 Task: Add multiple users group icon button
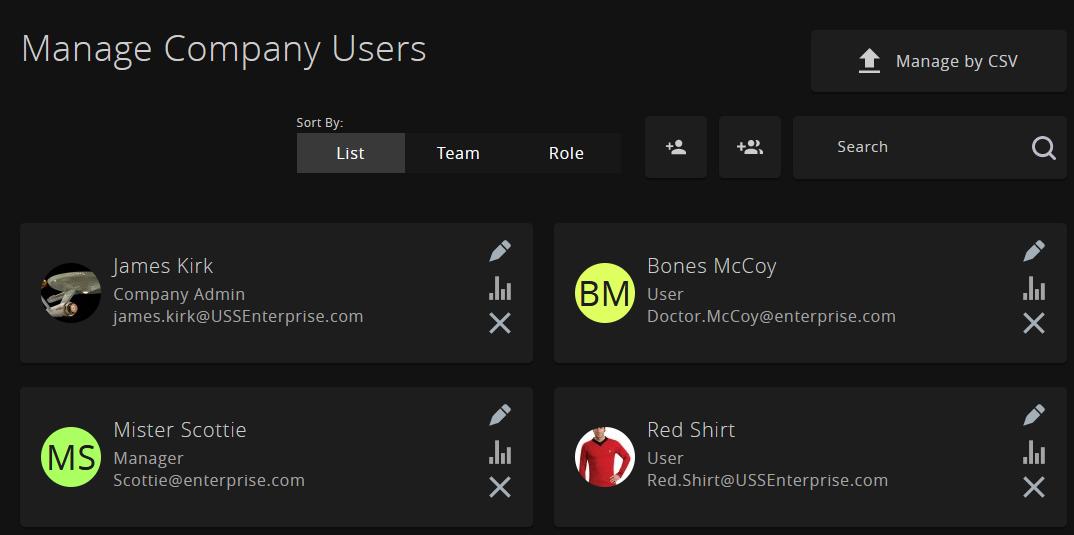[750, 147]
